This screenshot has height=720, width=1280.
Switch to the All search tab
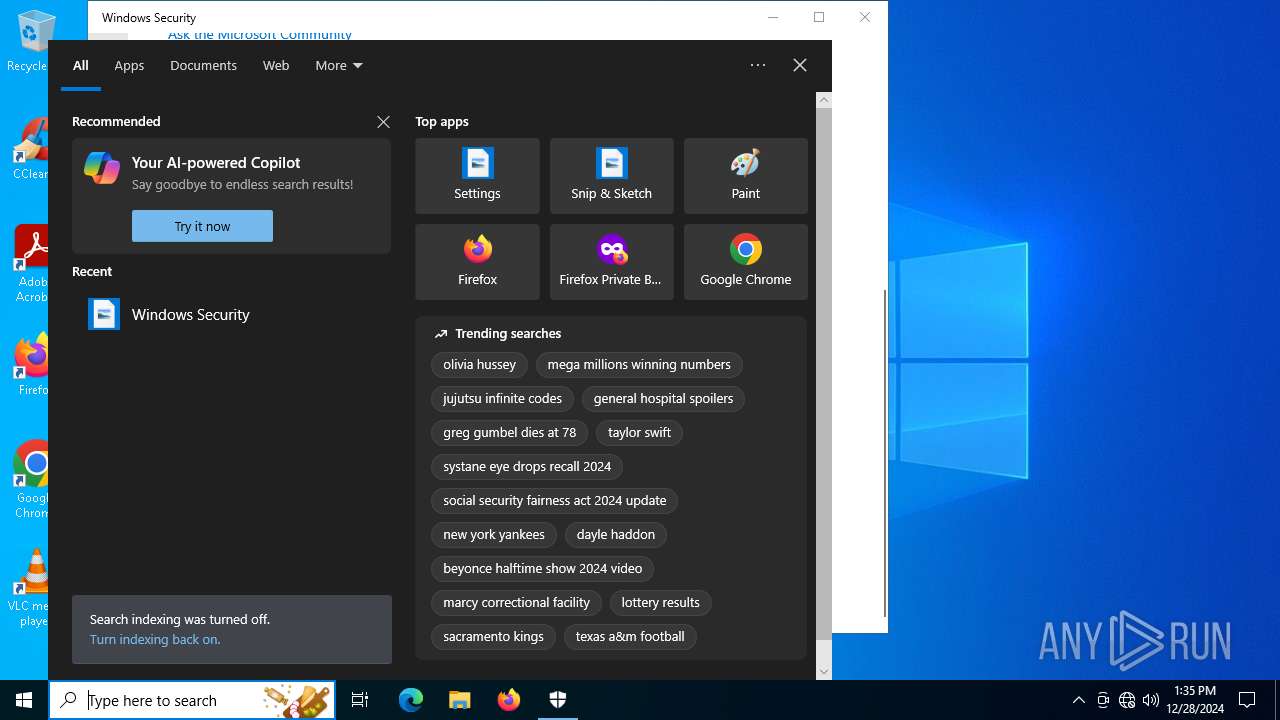81,65
